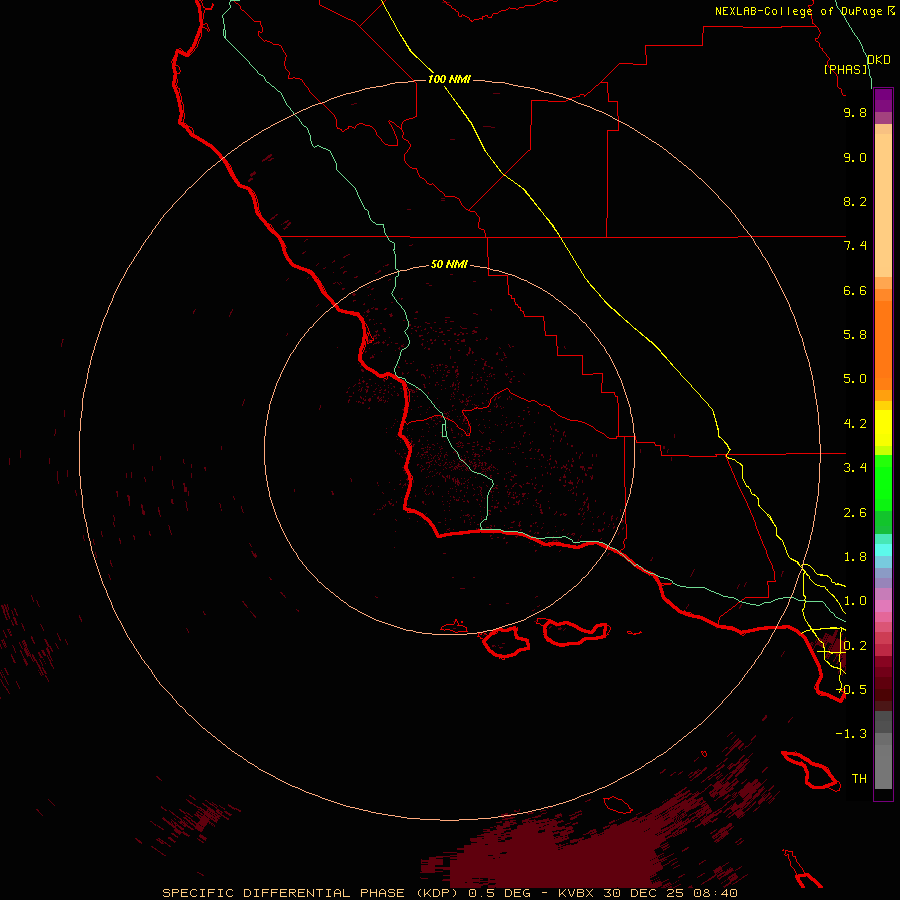
Task: Click the 7.4 legend value
Action: 855,246
